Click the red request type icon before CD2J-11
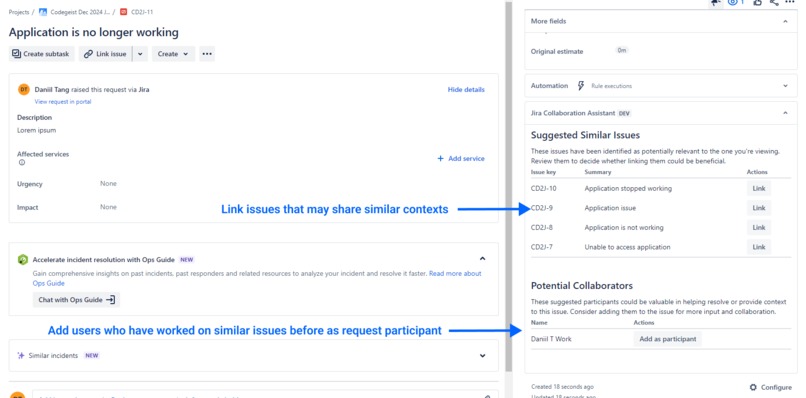Viewport: 806px width, 398px height. (x=123, y=12)
